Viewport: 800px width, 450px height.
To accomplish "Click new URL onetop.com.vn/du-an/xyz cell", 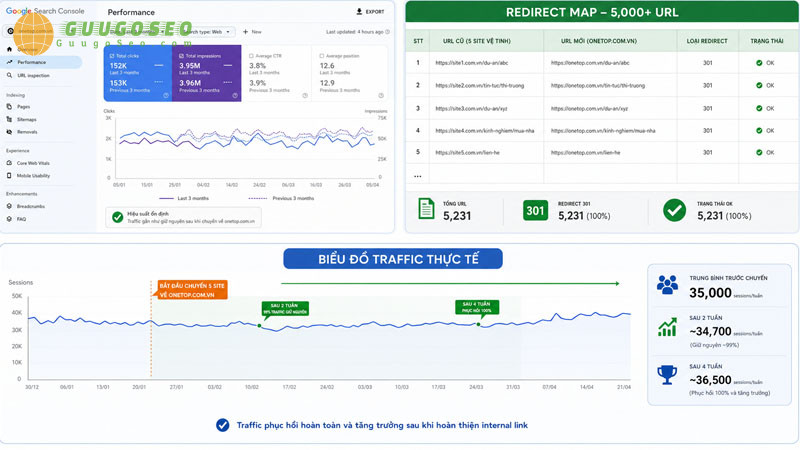I will point(589,109).
